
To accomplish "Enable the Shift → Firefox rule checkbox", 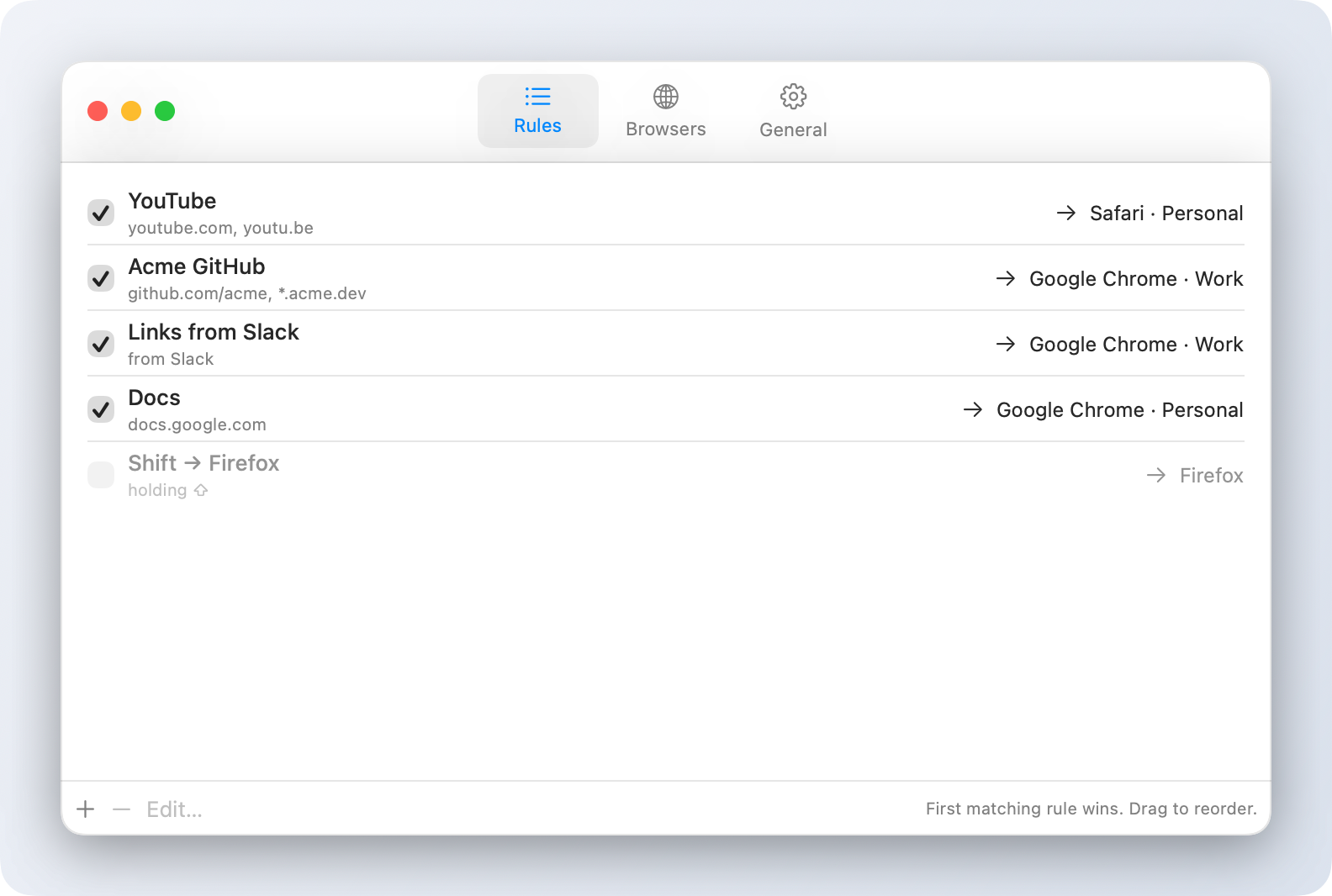I will (x=101, y=475).
